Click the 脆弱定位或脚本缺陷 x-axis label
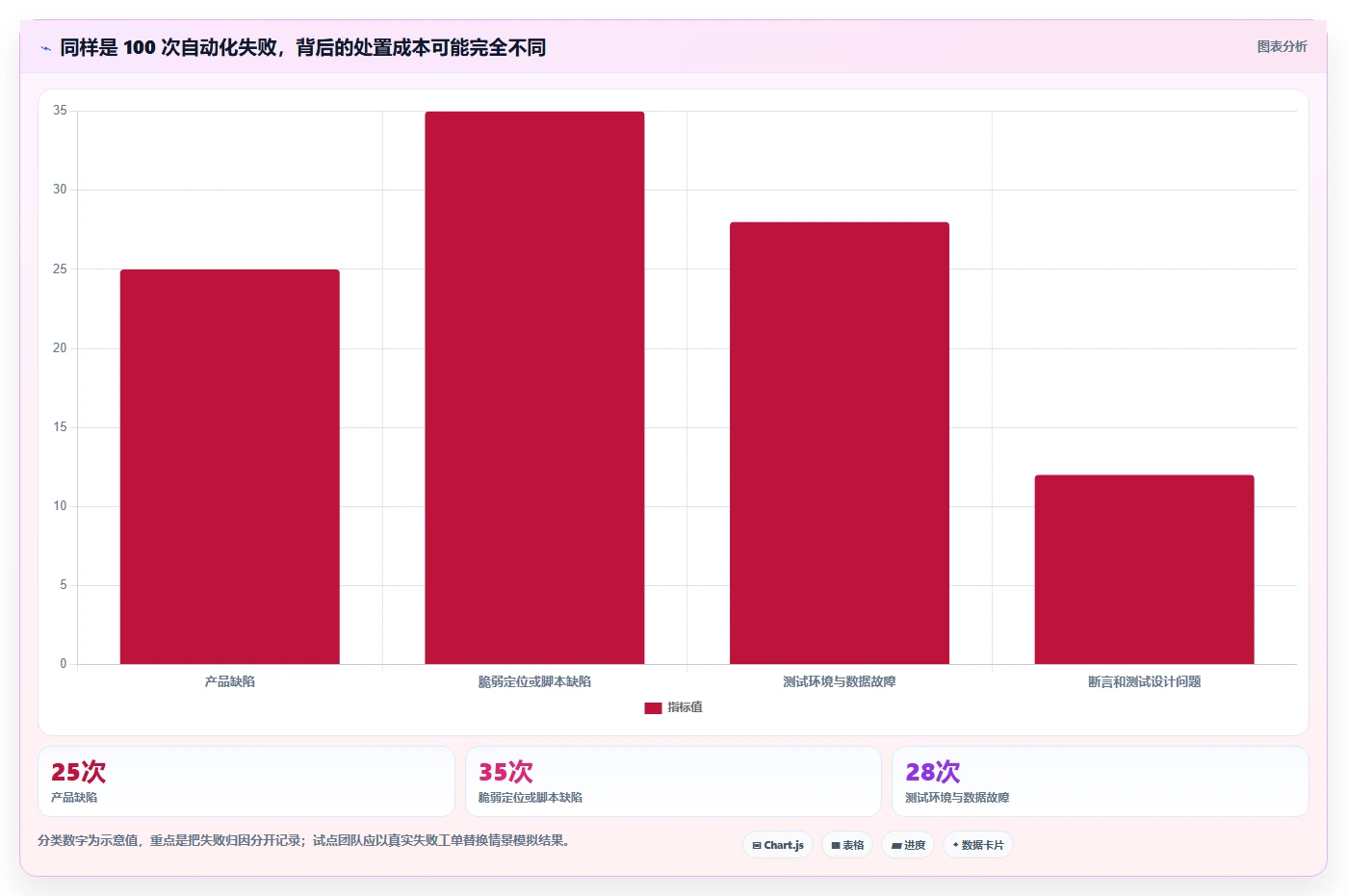 [534, 681]
